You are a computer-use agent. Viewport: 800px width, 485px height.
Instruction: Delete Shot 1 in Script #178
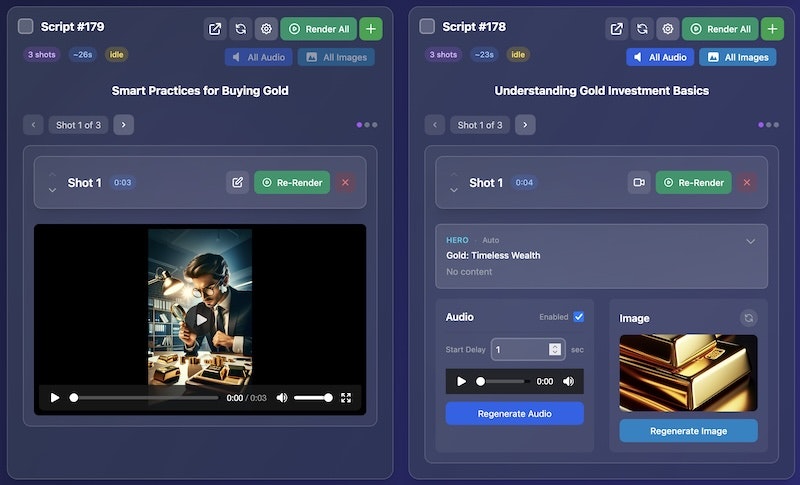[x=747, y=183]
